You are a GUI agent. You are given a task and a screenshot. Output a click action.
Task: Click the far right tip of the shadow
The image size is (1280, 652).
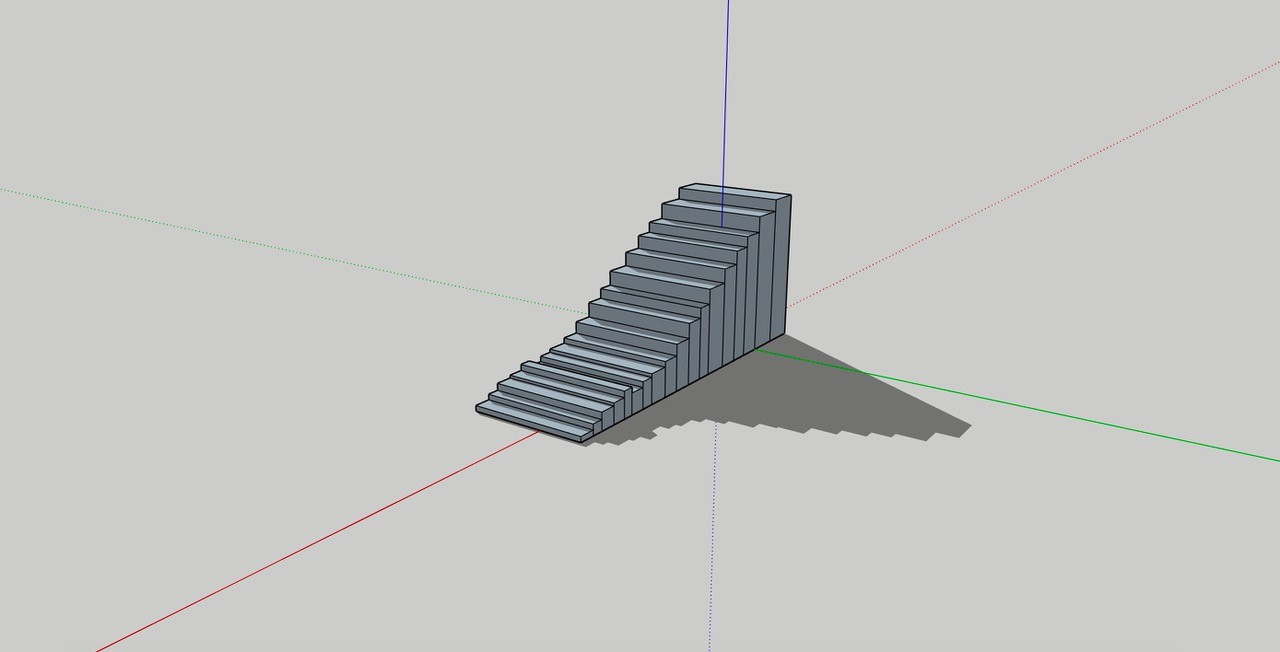(968, 428)
